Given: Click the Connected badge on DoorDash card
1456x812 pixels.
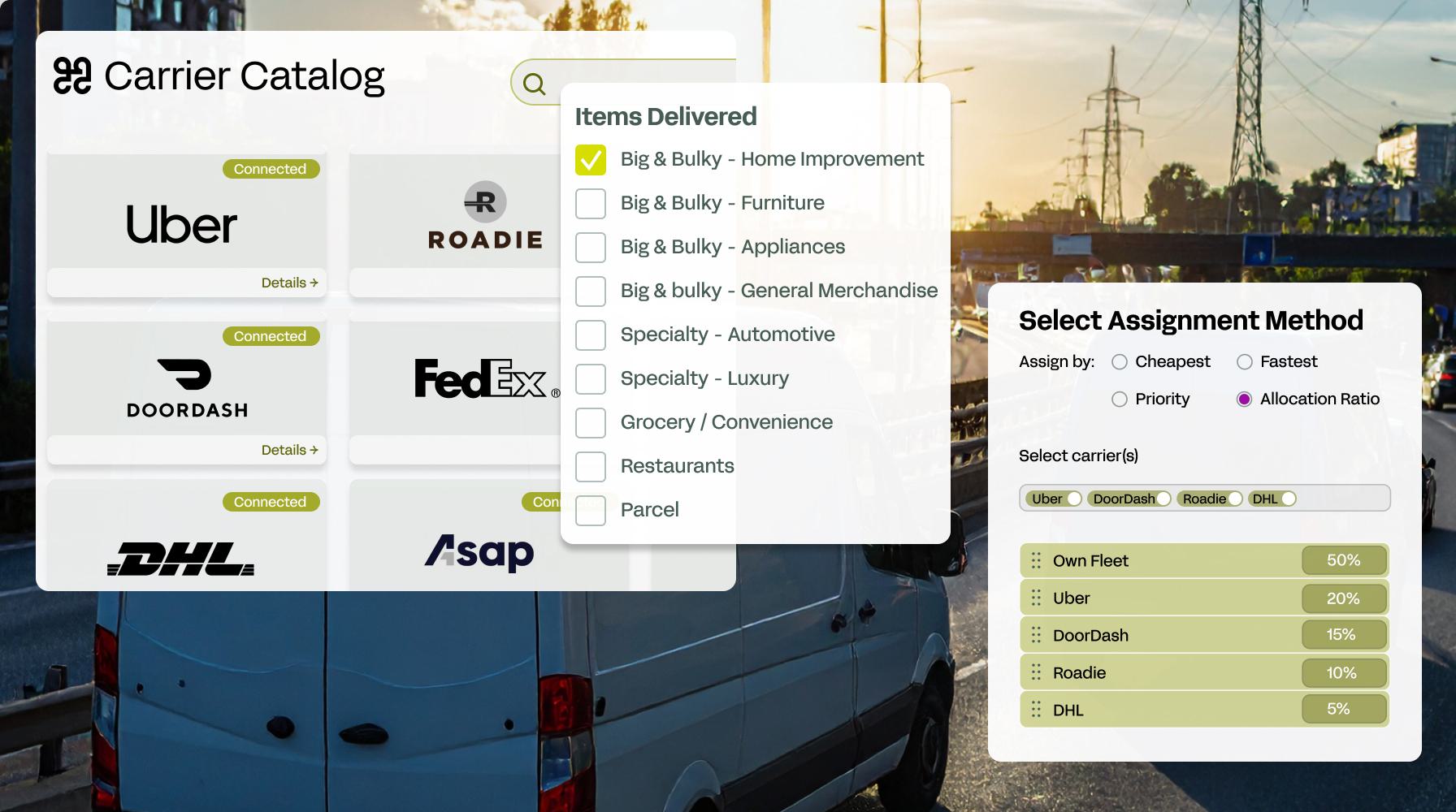Looking at the screenshot, I should pos(271,336).
